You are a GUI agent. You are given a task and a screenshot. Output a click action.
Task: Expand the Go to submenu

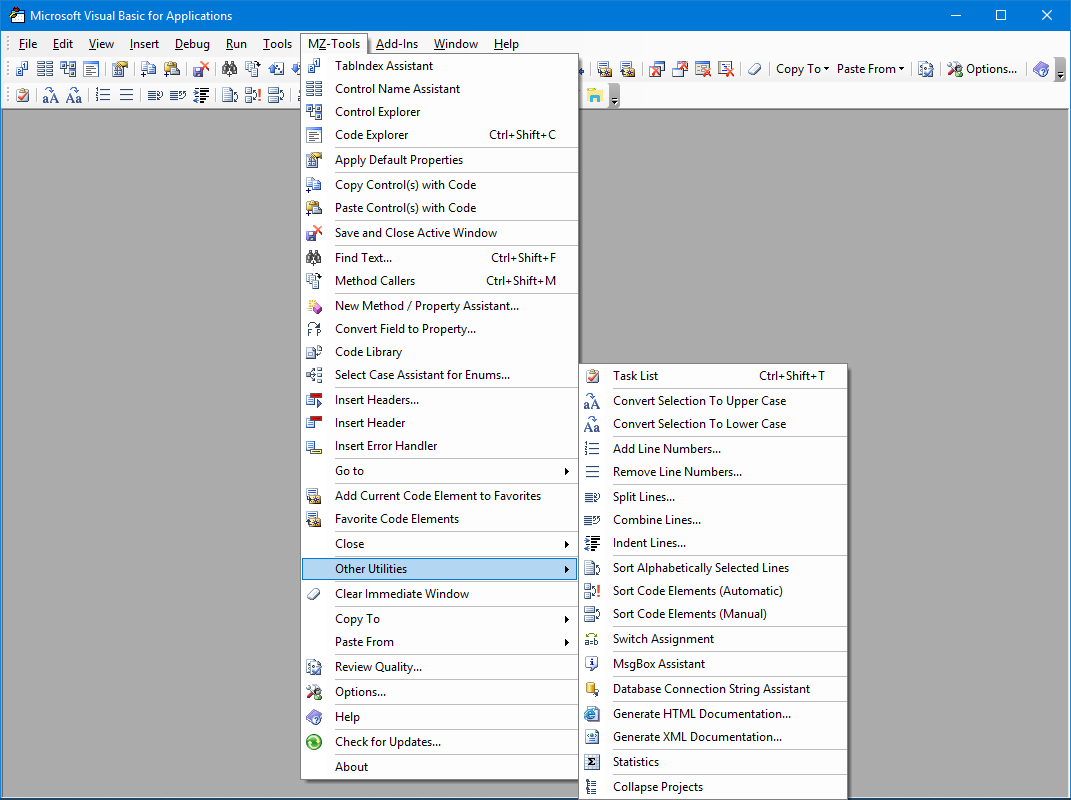(x=440, y=471)
